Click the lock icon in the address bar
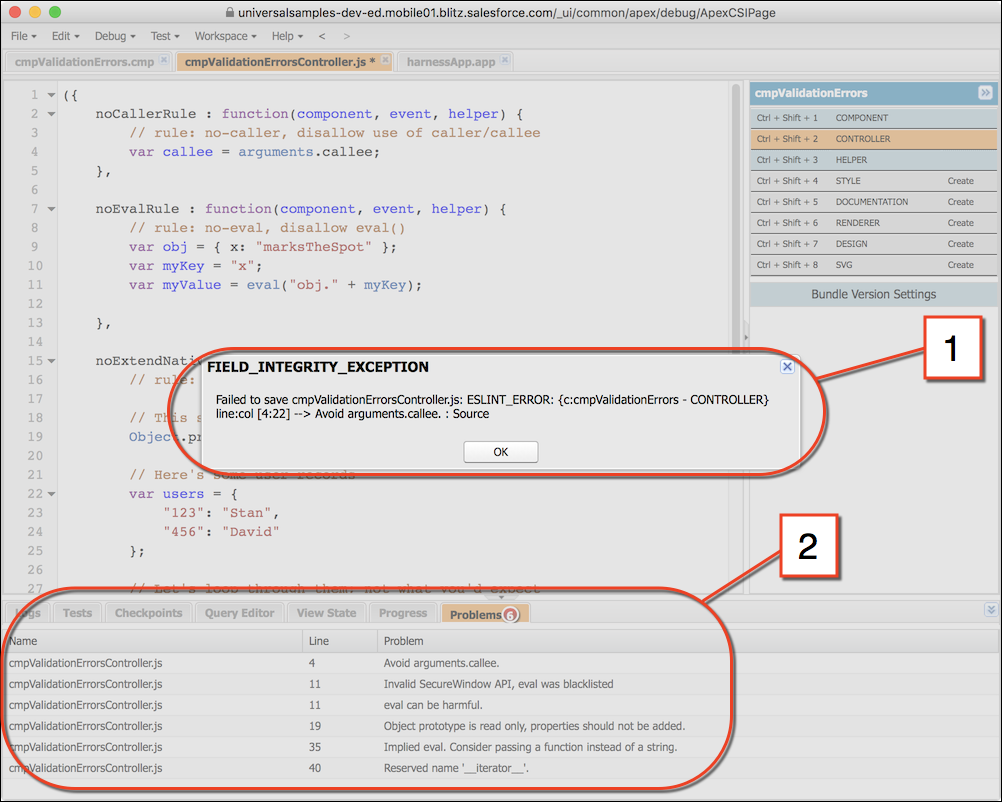This screenshot has width=1002, height=802. [230, 12]
